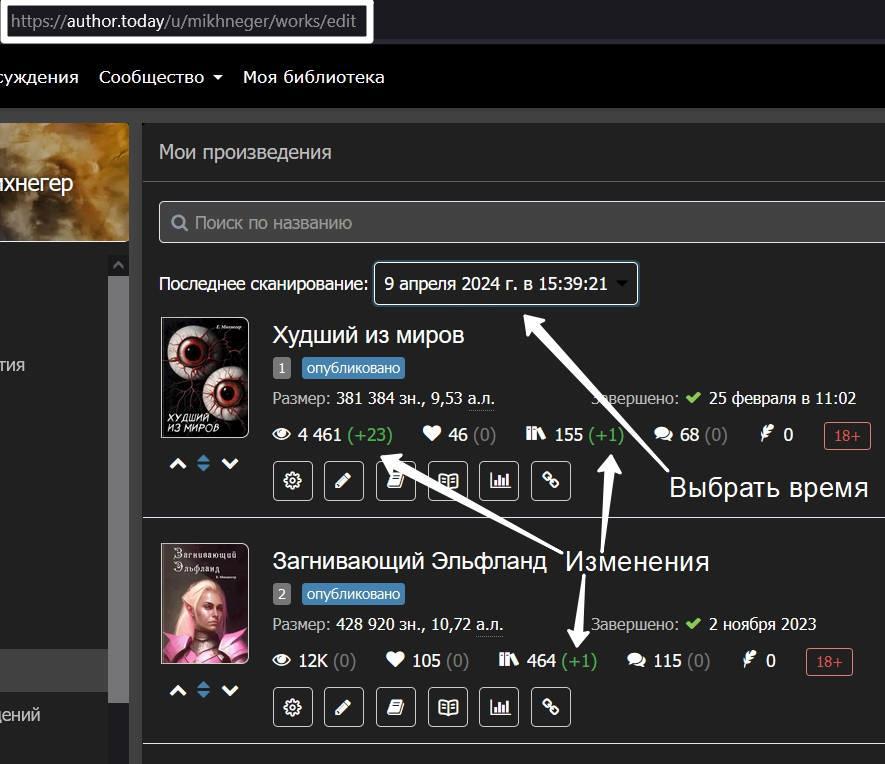Click size text 381 384 зн., 9,53 а.л.
Image resolution: width=885 pixels, height=764 pixels.
pos(415,398)
